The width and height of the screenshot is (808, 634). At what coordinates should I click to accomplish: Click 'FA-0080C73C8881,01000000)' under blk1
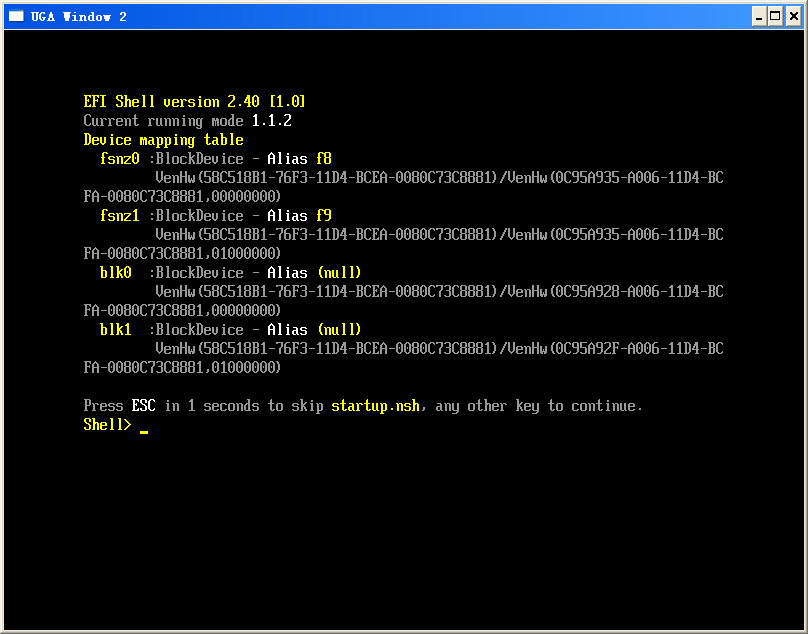tap(182, 368)
